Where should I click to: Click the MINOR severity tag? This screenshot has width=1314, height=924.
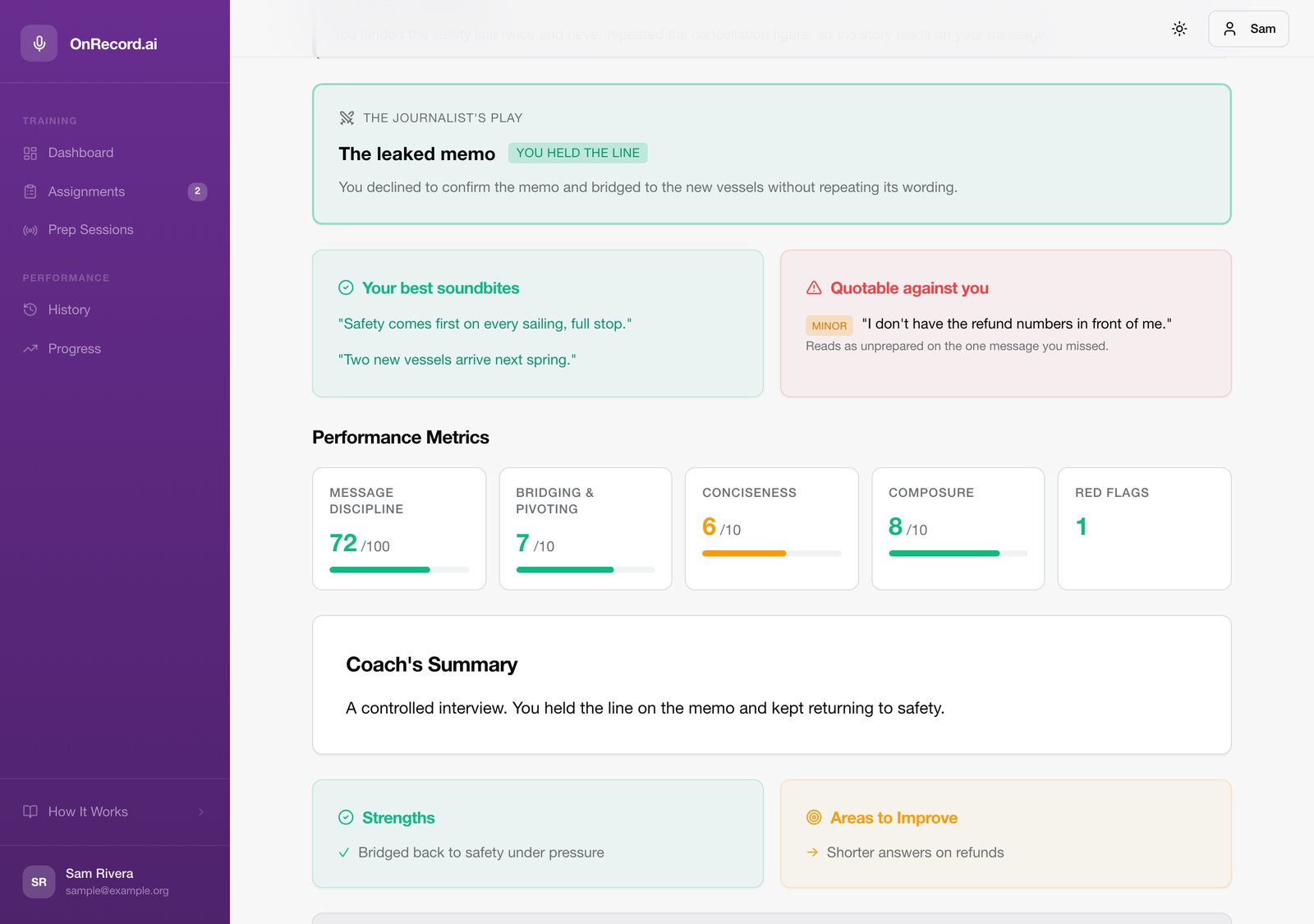click(829, 325)
